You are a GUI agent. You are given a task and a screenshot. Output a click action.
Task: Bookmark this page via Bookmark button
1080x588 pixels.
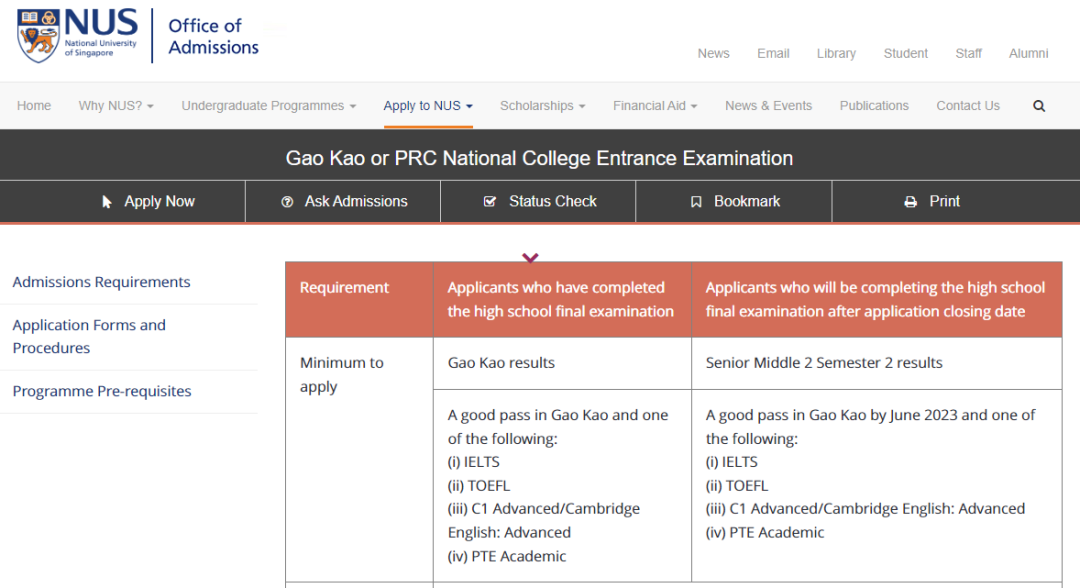[734, 202]
